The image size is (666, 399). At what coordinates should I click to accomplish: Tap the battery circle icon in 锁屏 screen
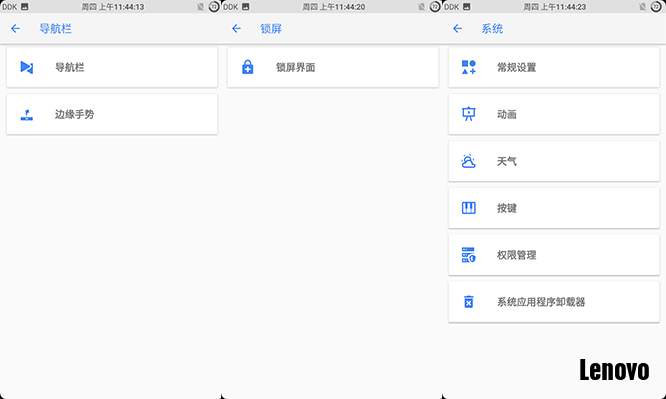[x=435, y=7]
